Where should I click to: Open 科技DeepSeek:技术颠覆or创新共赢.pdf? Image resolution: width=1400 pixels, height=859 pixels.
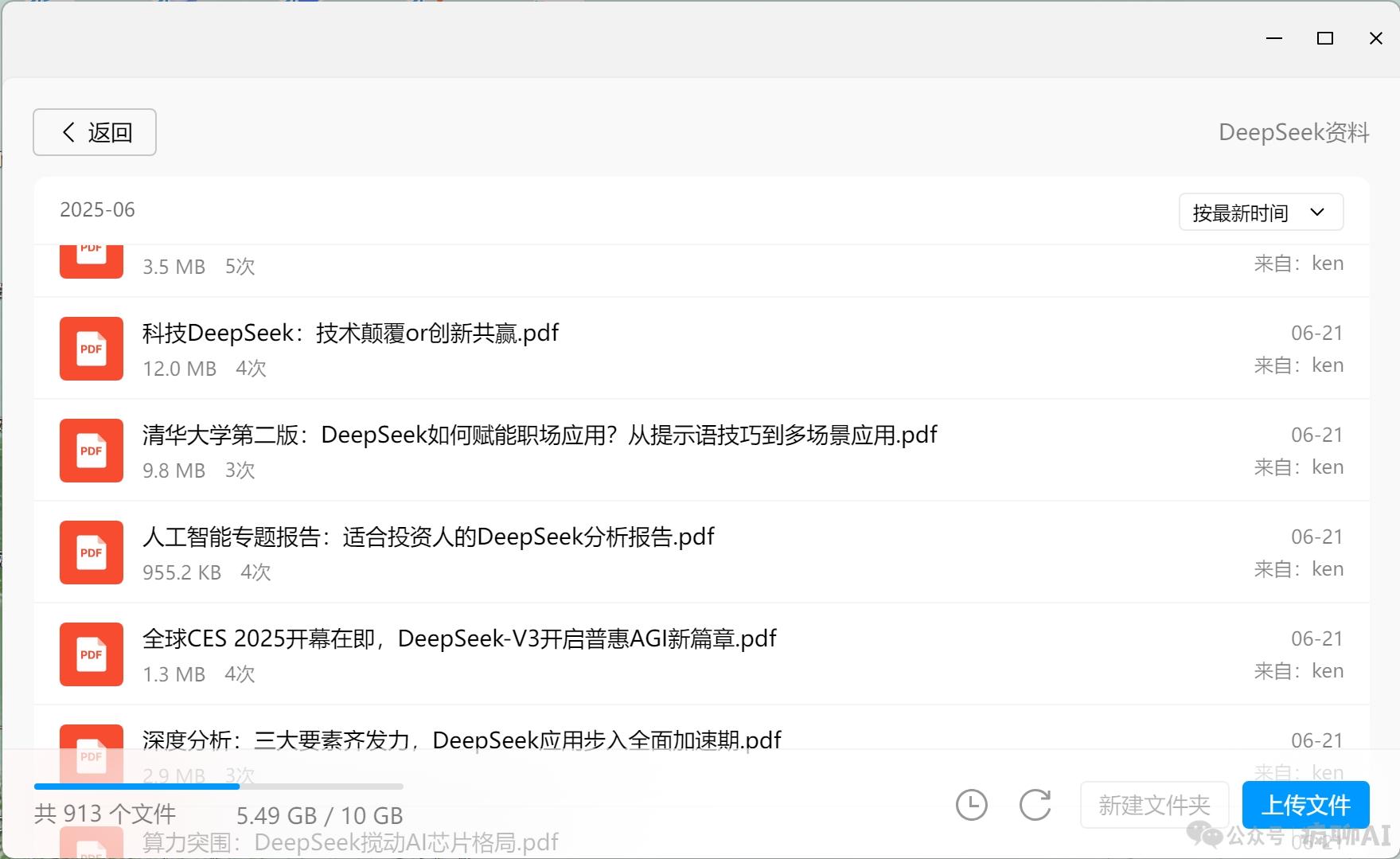(350, 333)
